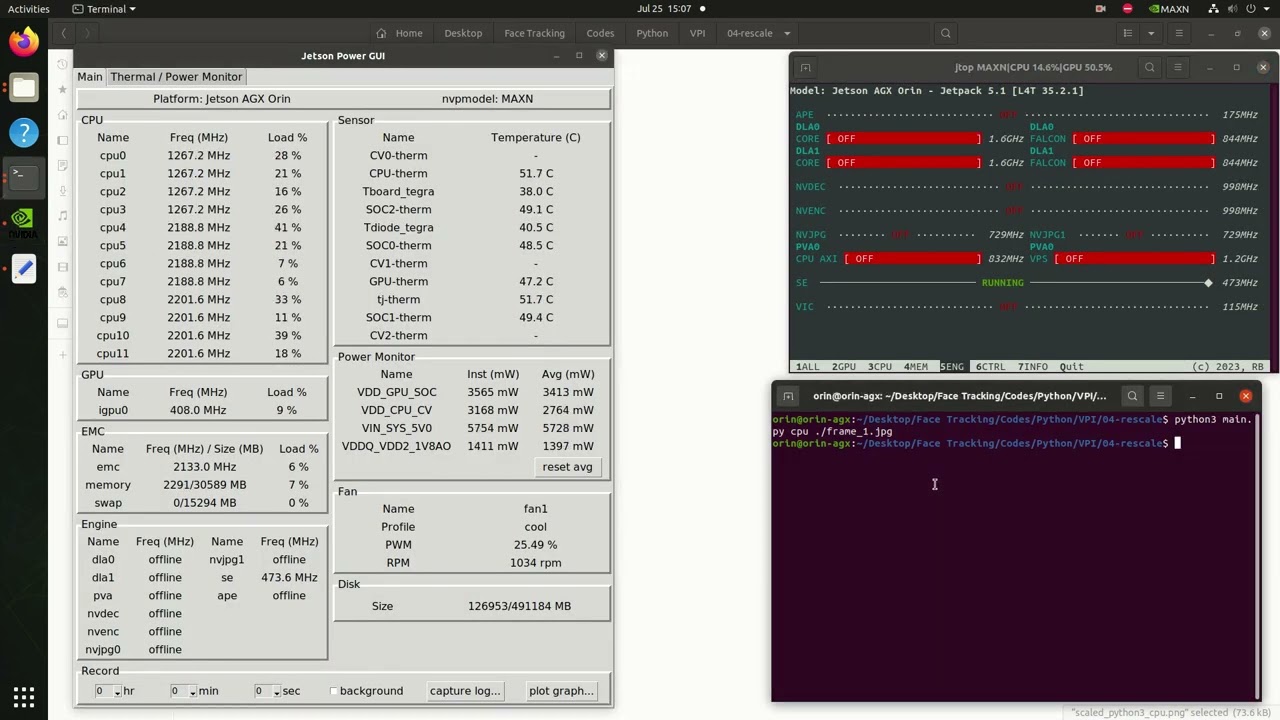Viewport: 1280px width, 720px height.
Task: Open view options dropdown in Files header
Action: (x=1151, y=33)
